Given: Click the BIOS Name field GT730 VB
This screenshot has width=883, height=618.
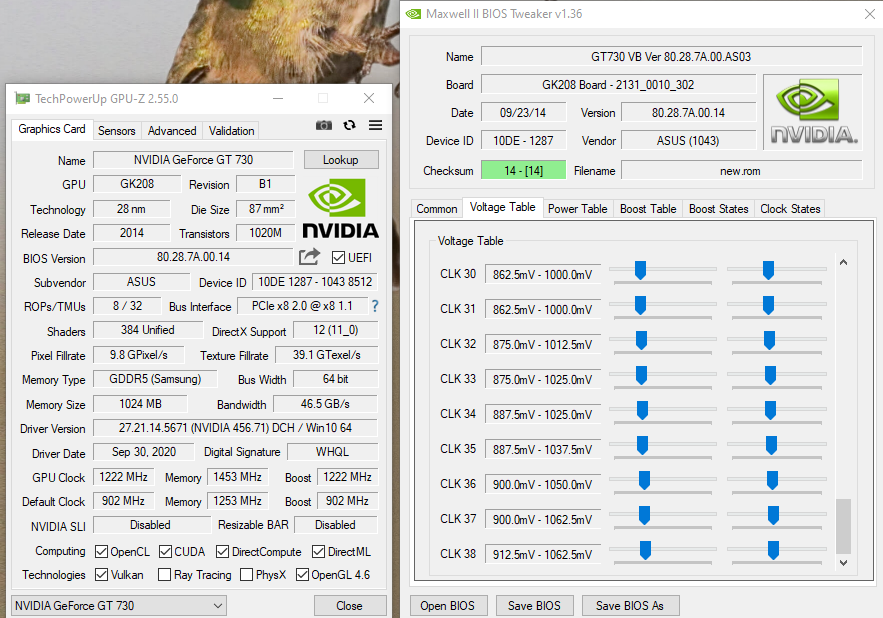Looking at the screenshot, I should coord(671,56).
